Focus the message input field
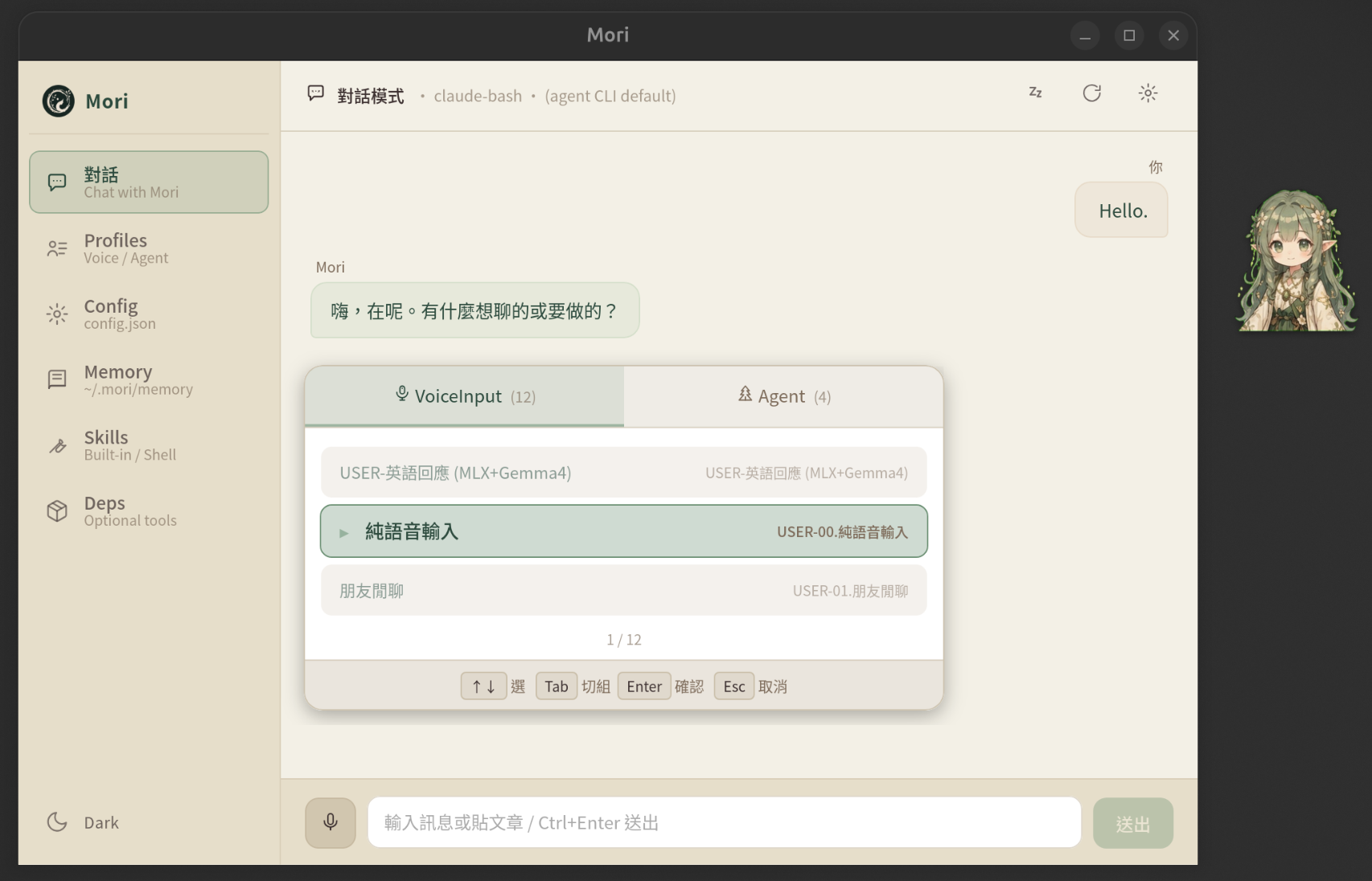The width and height of the screenshot is (1372, 881). click(725, 822)
